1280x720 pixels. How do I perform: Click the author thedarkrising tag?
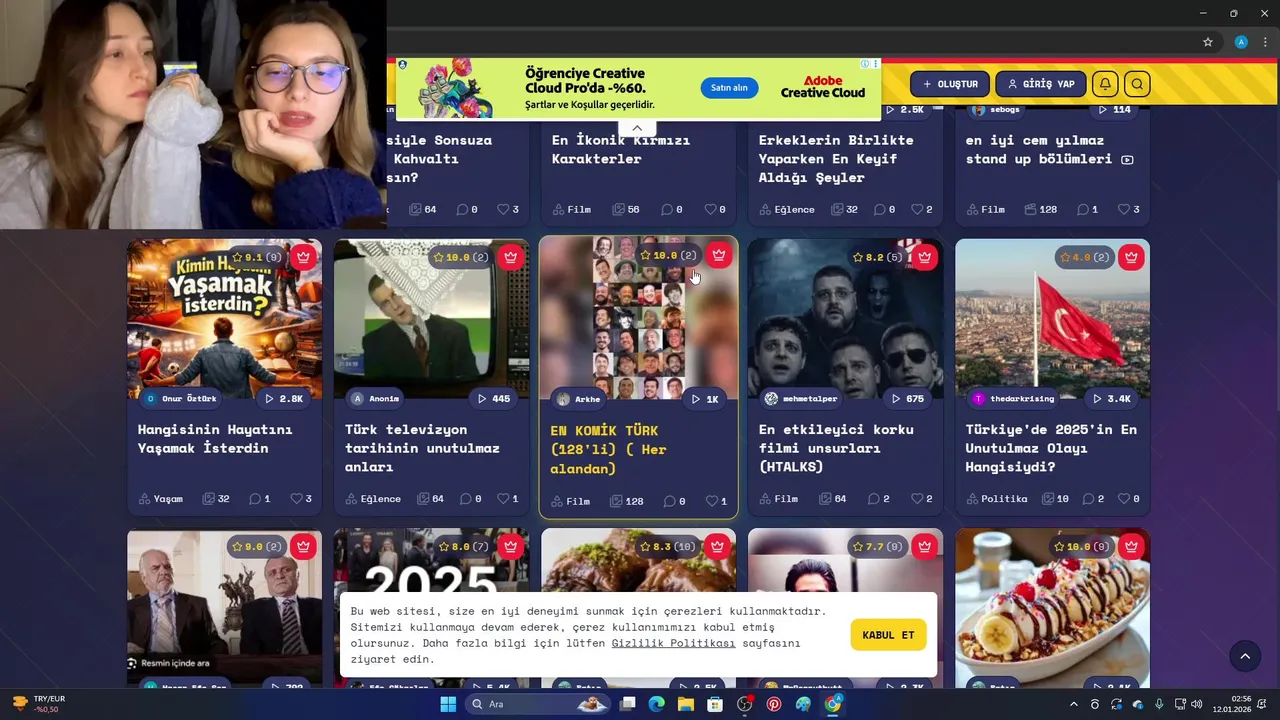click(x=1014, y=398)
